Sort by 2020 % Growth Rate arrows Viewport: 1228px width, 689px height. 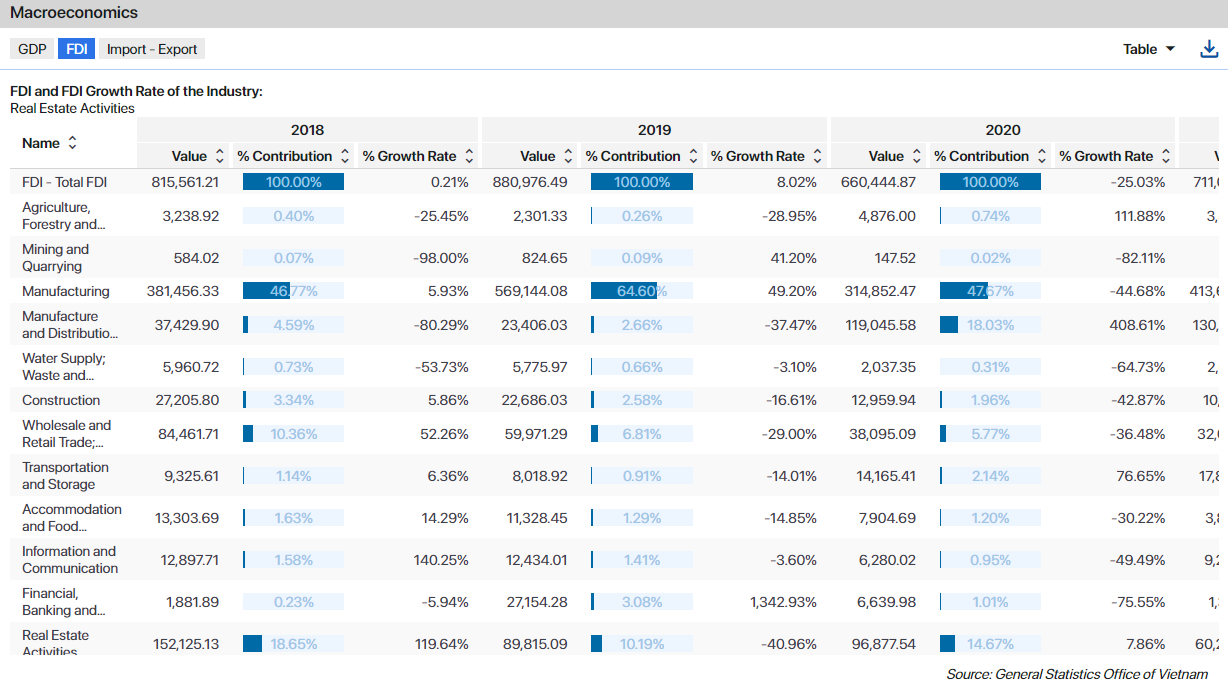click(1166, 156)
